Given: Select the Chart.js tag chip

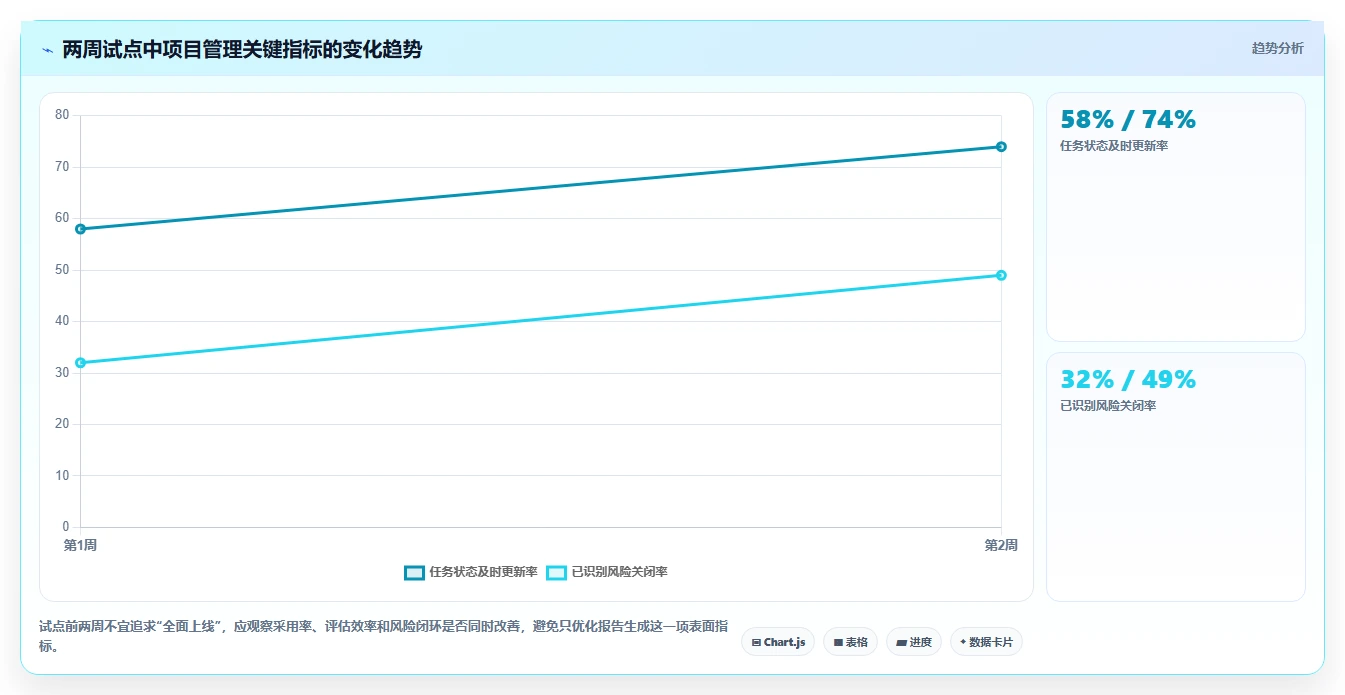Looking at the screenshot, I should 778,642.
